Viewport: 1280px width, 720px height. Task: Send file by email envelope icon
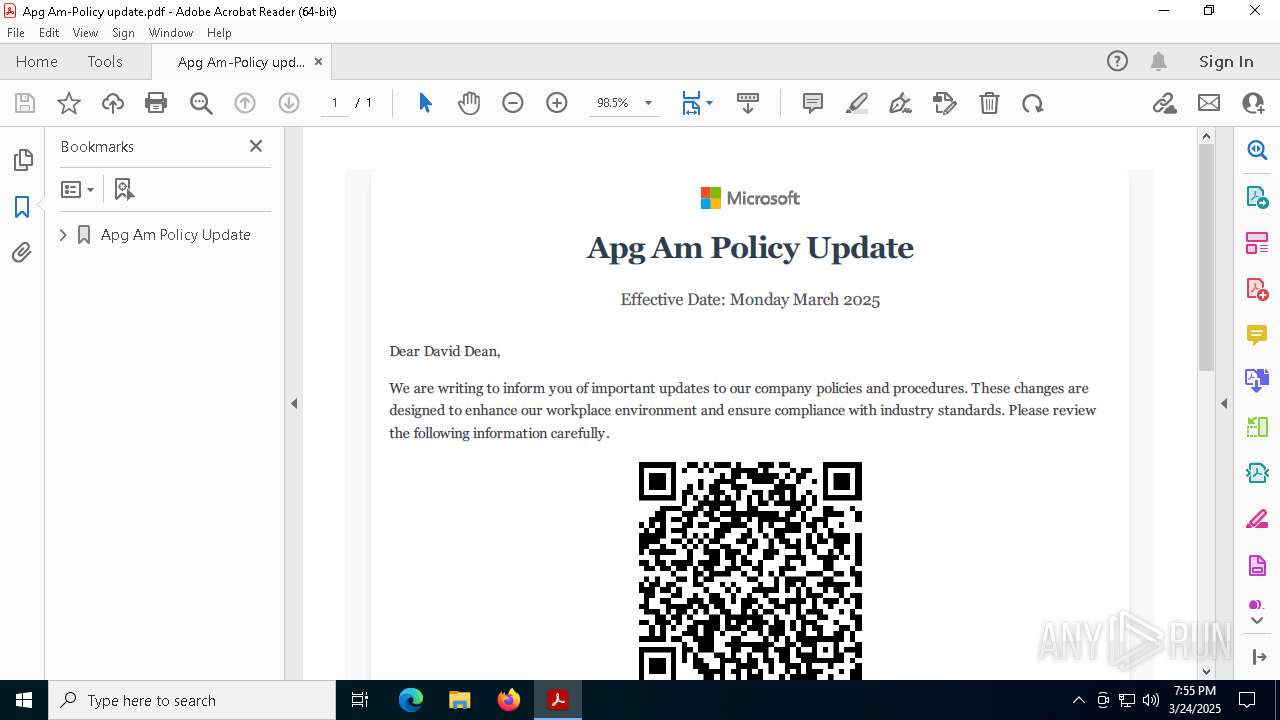1209,103
